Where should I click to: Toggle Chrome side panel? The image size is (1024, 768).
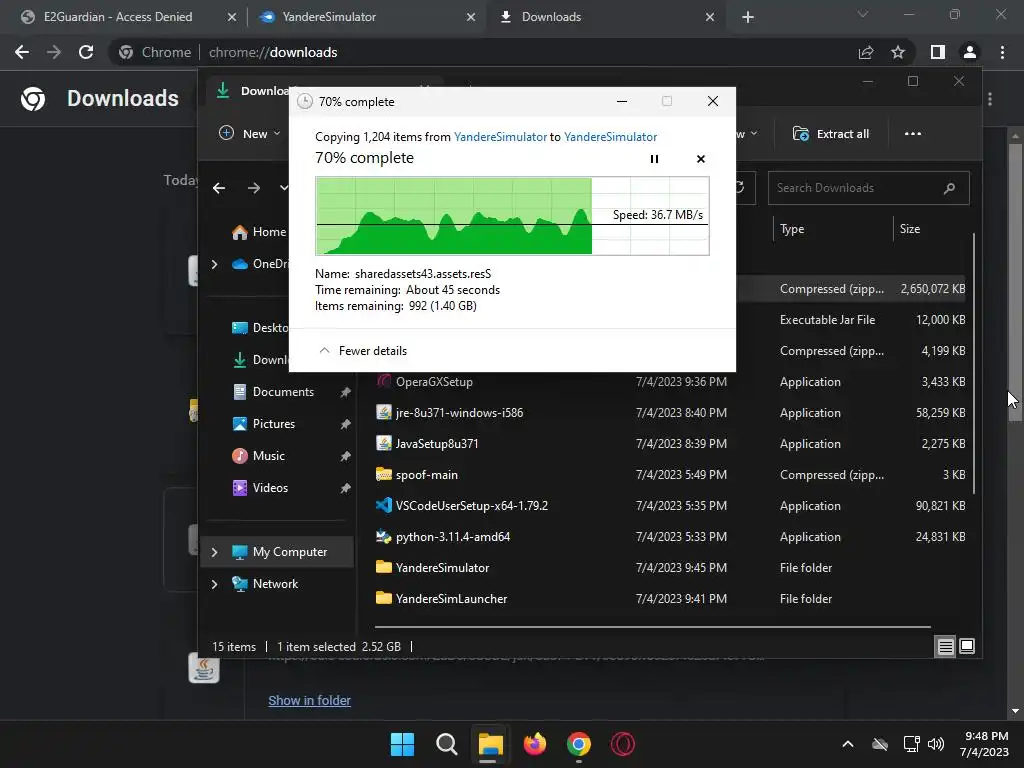coord(937,52)
